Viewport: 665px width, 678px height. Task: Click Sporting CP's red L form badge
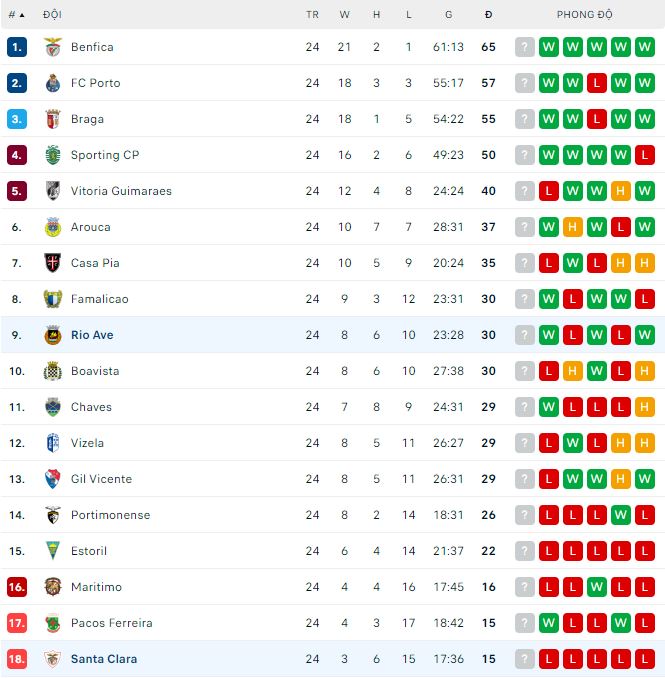coord(645,155)
